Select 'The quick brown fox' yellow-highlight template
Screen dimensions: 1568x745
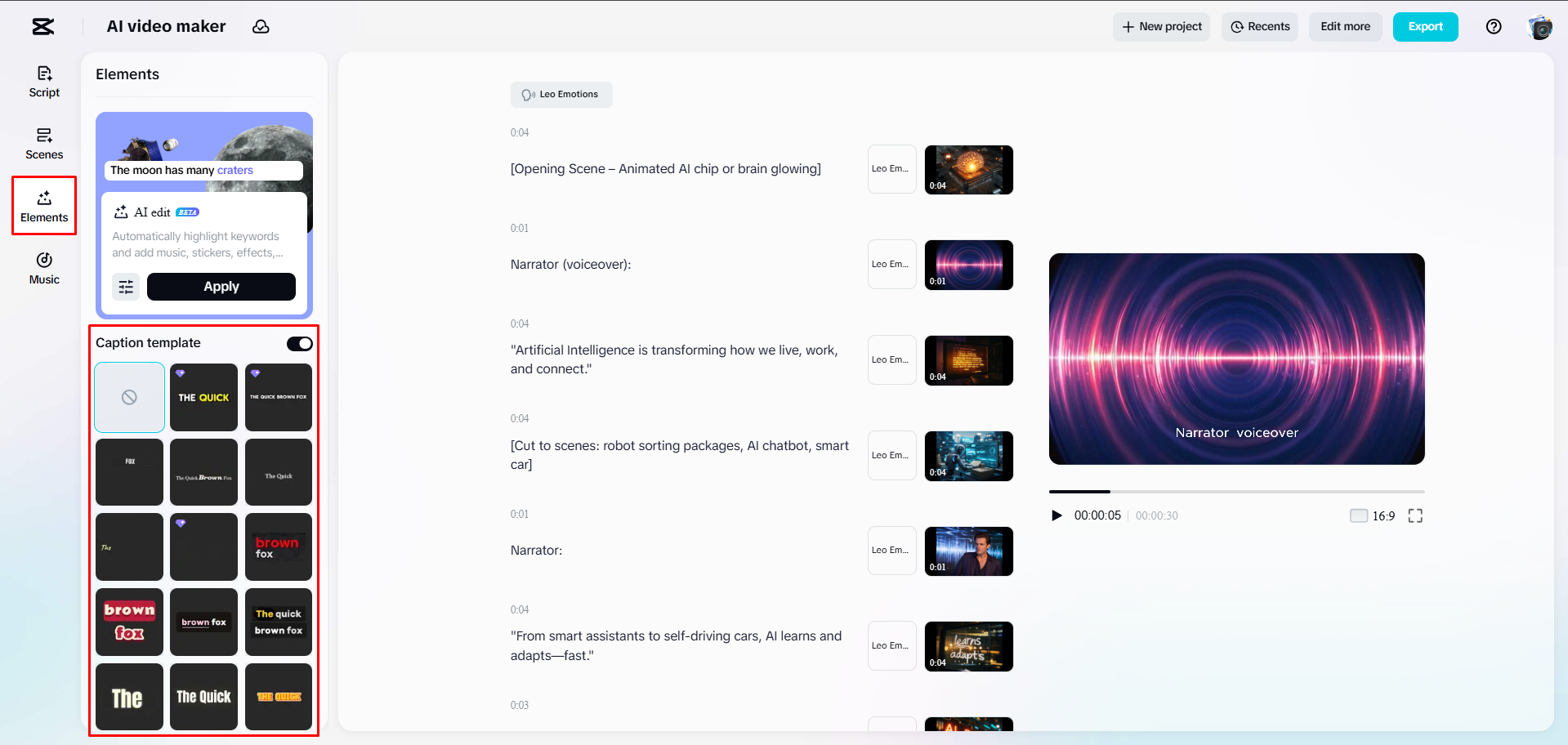click(x=279, y=622)
